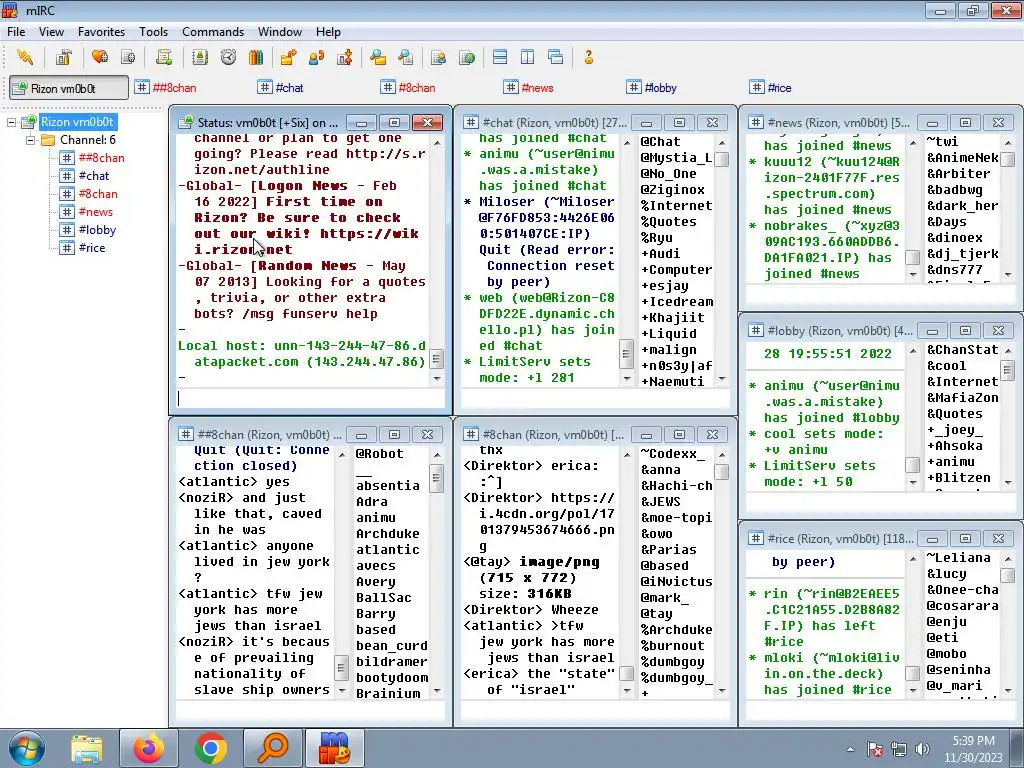
Task: Click the Connect lightning bolt toolbar icon
Action: [25, 57]
